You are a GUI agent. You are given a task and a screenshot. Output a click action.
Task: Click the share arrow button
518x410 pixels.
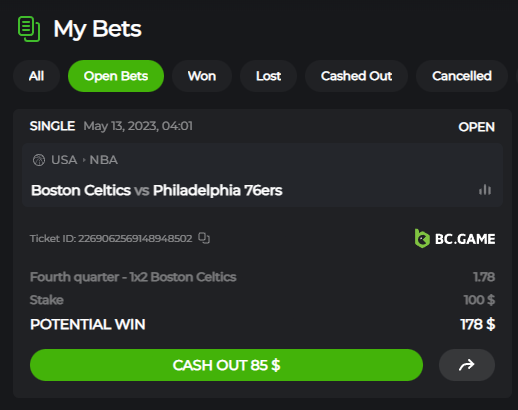pos(467,365)
